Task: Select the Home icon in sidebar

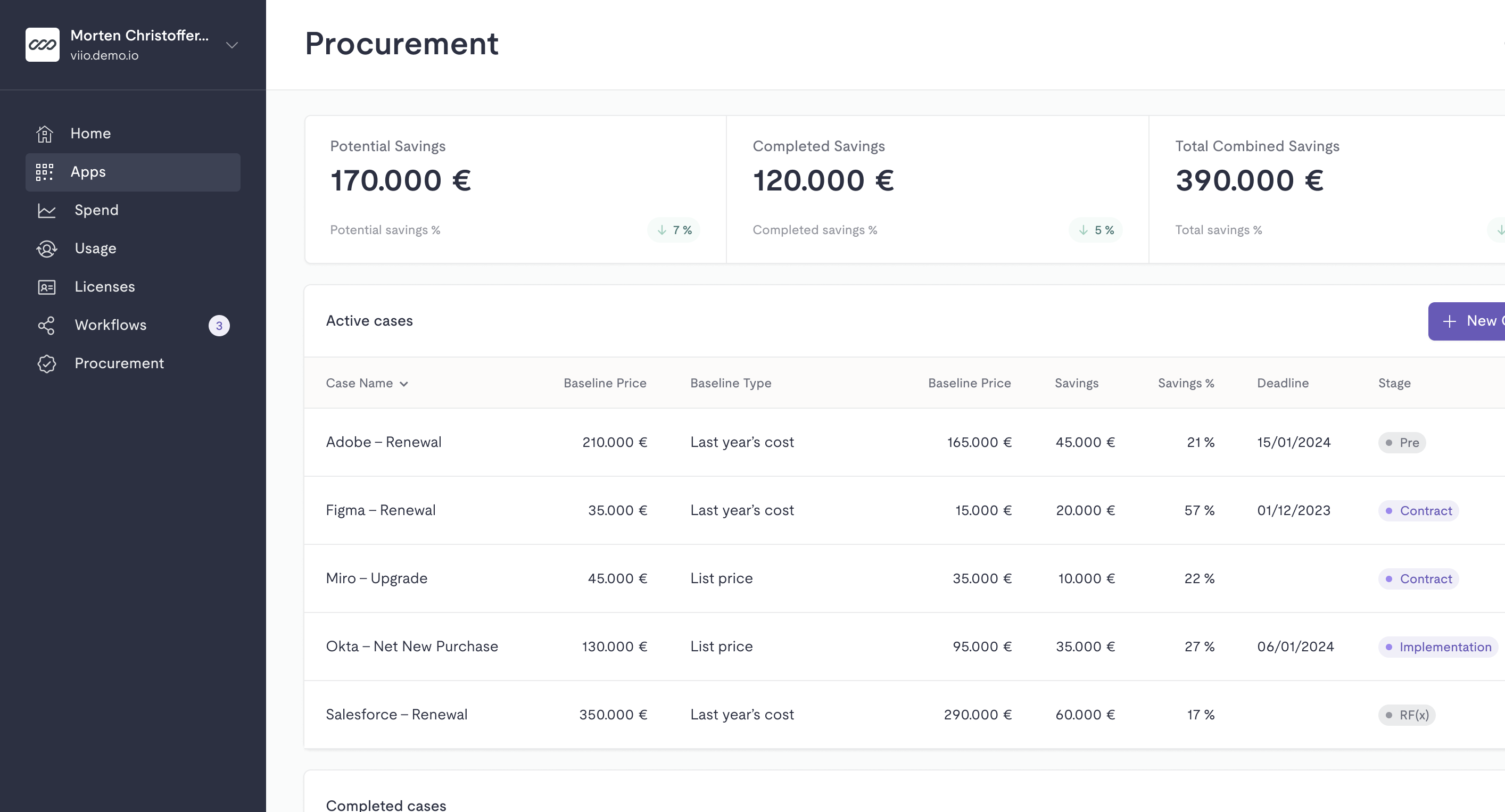Action: tap(46, 133)
